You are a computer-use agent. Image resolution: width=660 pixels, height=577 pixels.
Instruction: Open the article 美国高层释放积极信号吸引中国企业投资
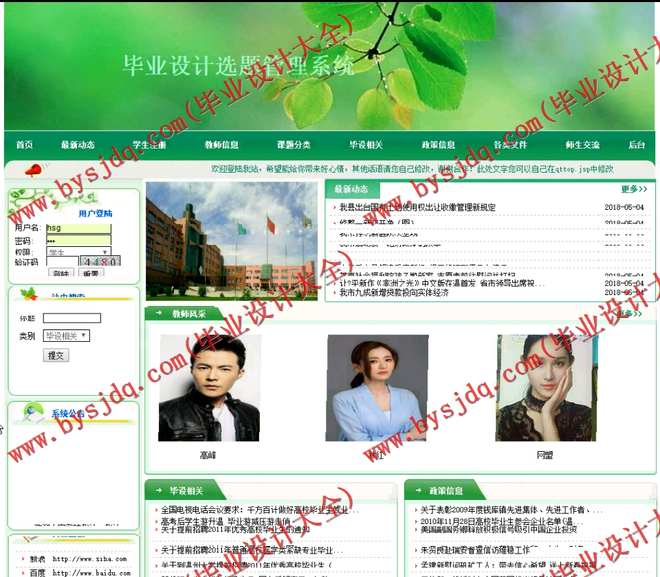(x=498, y=529)
